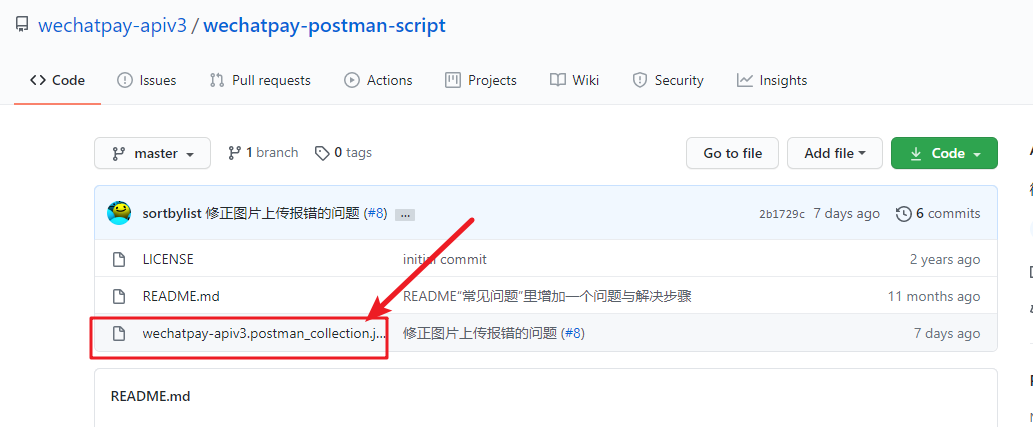
Task: Click the '2 years ago' timestamp of LICENSE
Action: pyautogui.click(x=945, y=259)
